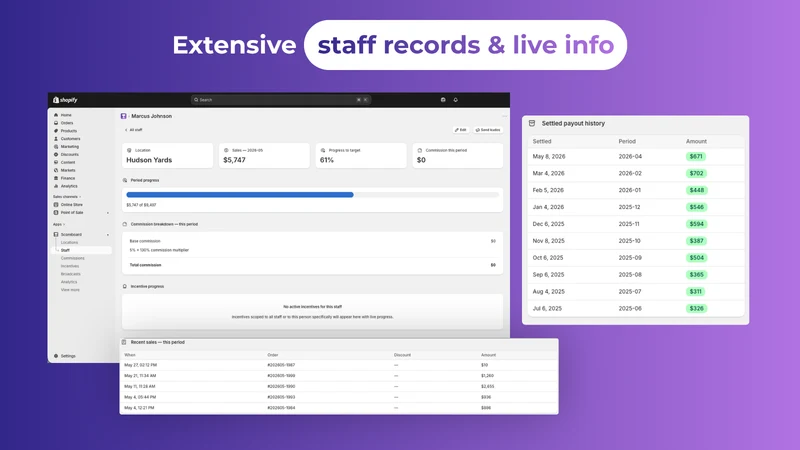Image resolution: width=800 pixels, height=450 pixels.
Task: Open the notifications bell in top bar
Action: coord(456,100)
